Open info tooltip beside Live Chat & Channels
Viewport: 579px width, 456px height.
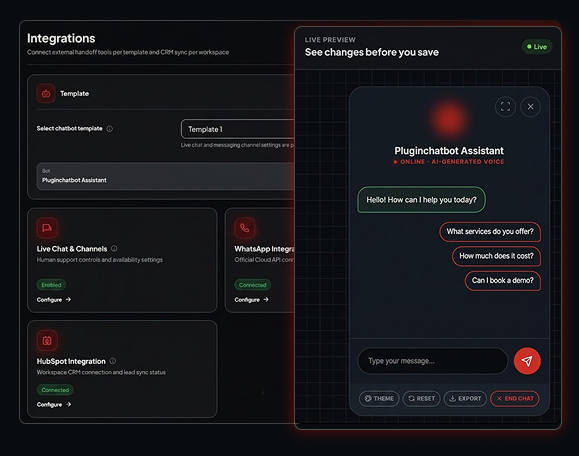(114, 248)
